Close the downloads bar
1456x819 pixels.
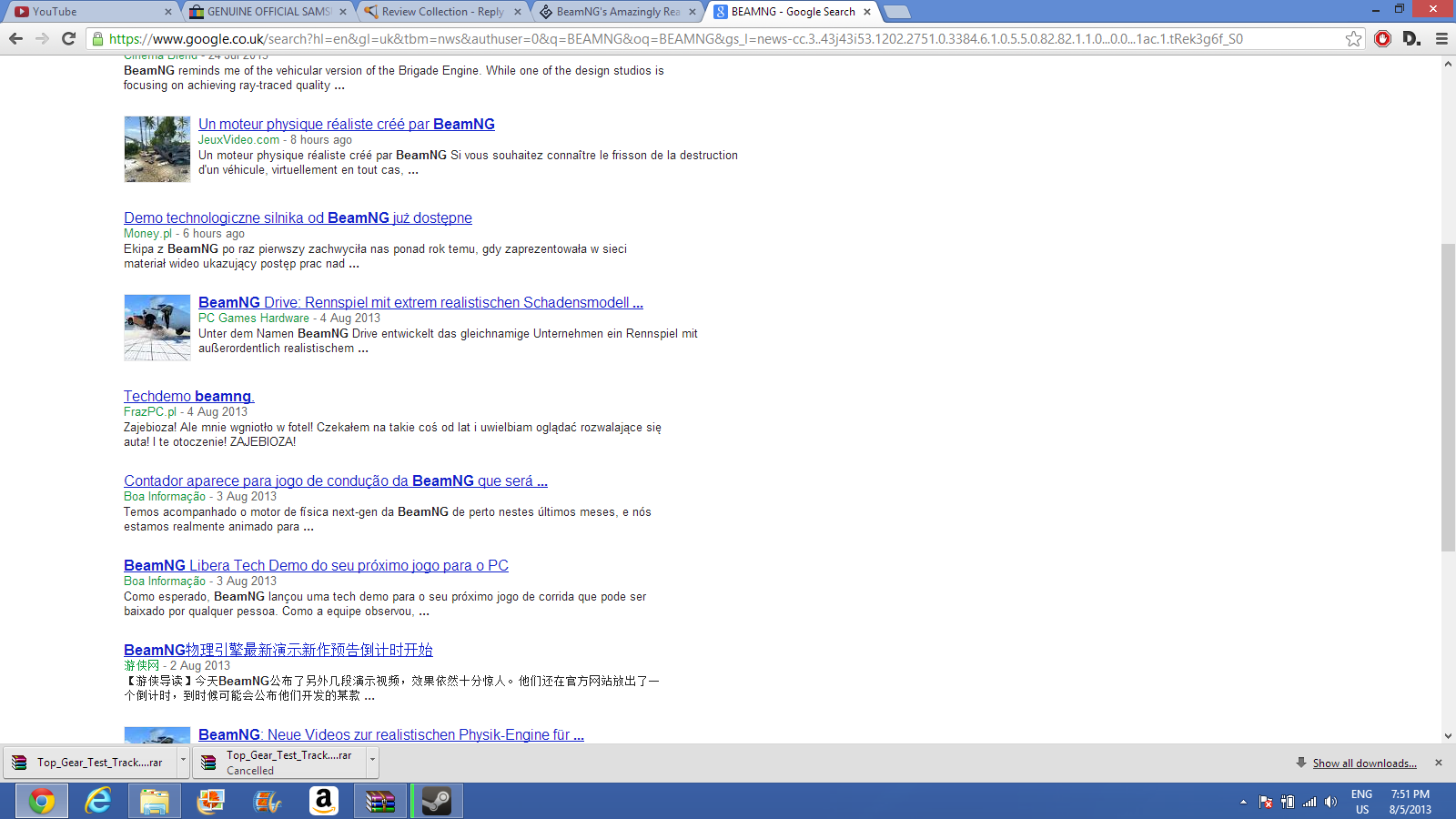[1439, 763]
